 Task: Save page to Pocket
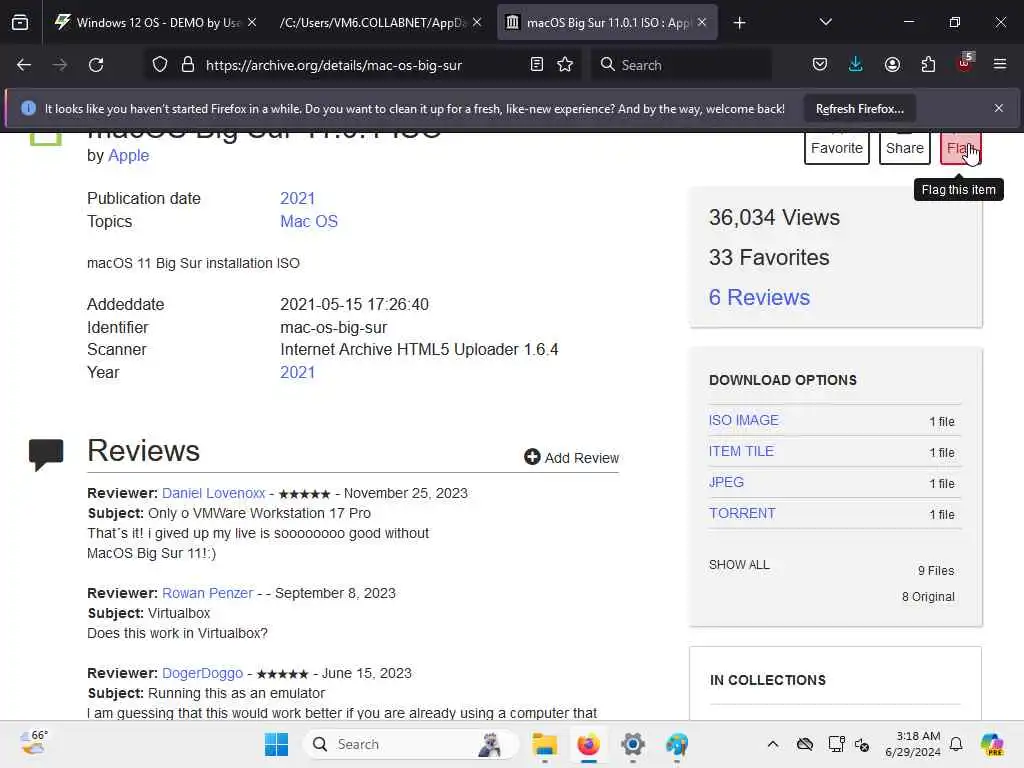[x=820, y=65]
